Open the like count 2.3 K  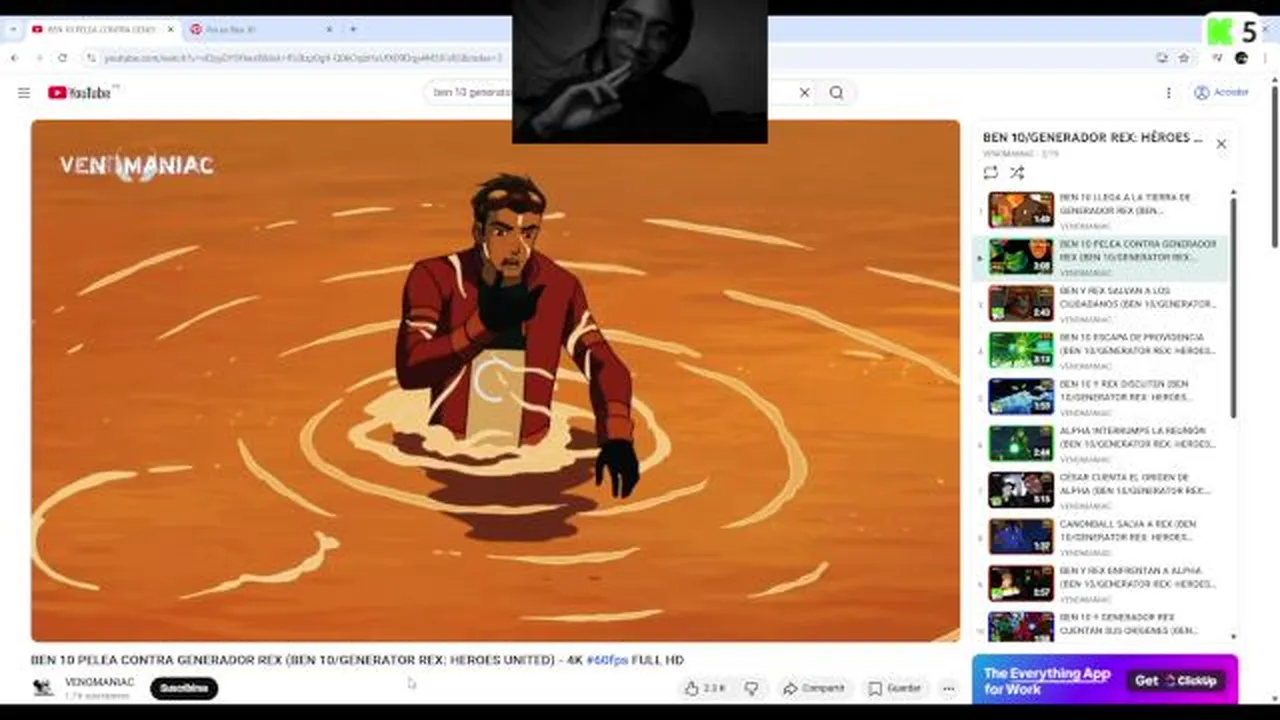point(714,688)
